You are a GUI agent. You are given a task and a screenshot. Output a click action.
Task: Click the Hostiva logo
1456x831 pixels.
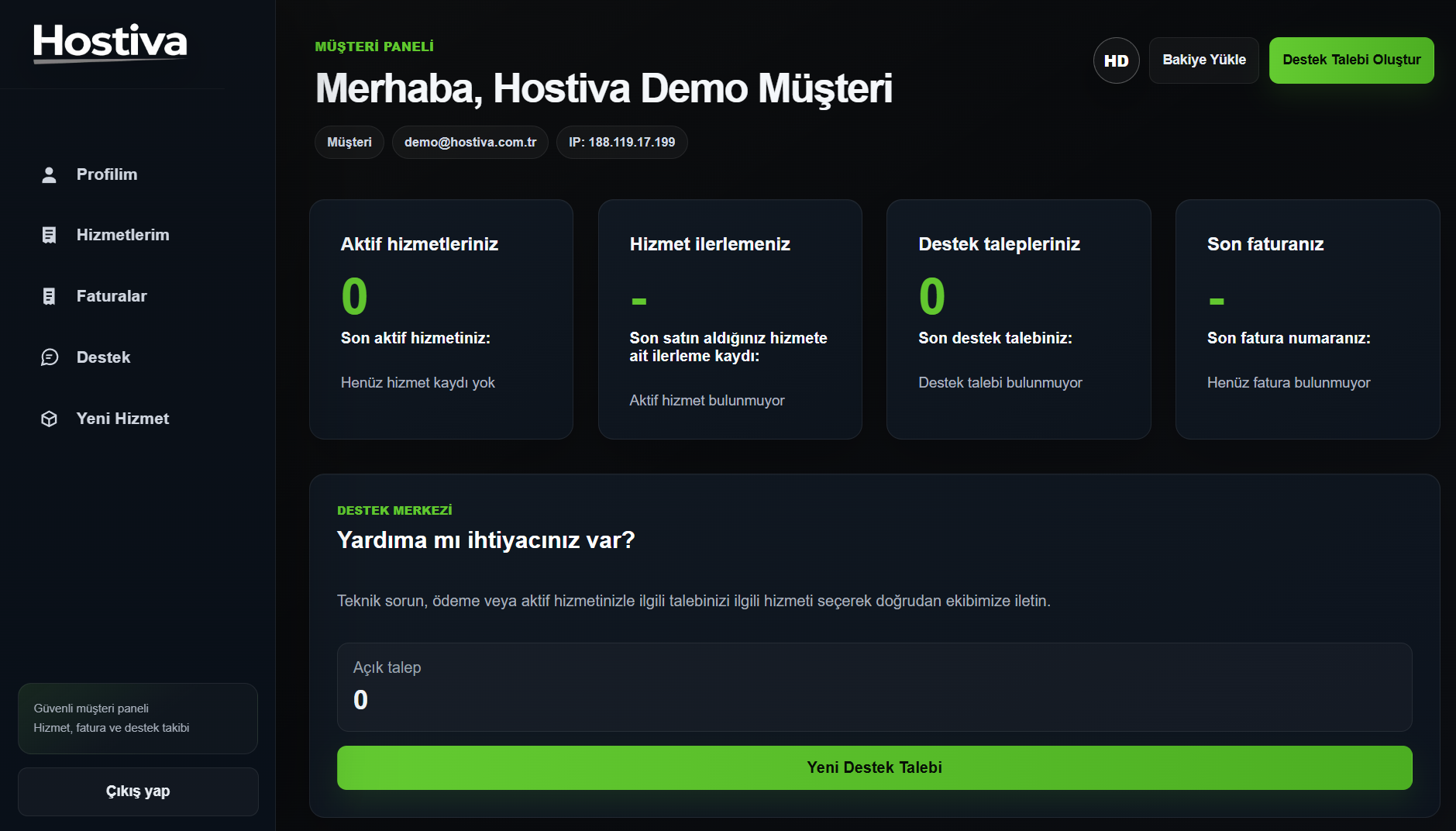point(110,42)
